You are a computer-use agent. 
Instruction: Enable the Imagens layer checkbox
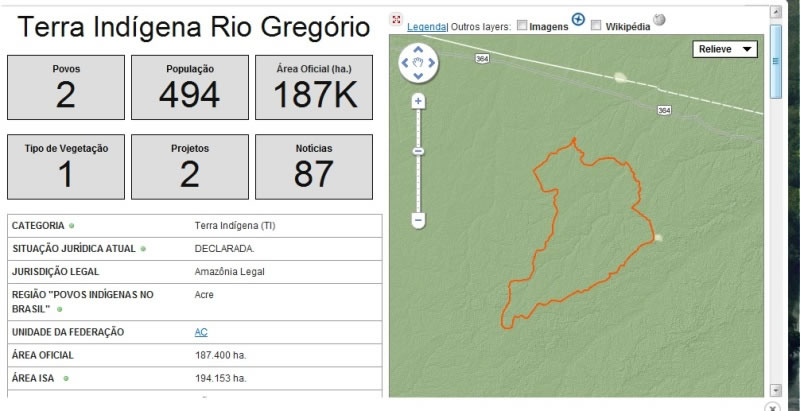pos(522,26)
